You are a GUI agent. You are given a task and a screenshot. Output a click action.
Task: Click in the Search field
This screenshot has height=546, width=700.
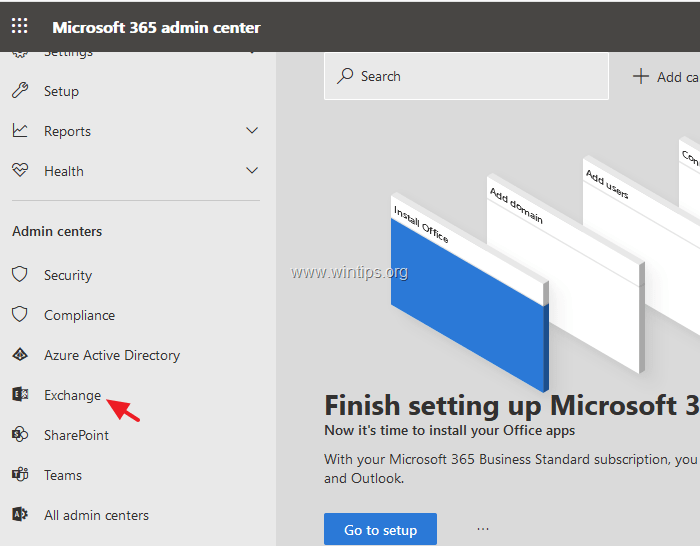(466, 76)
